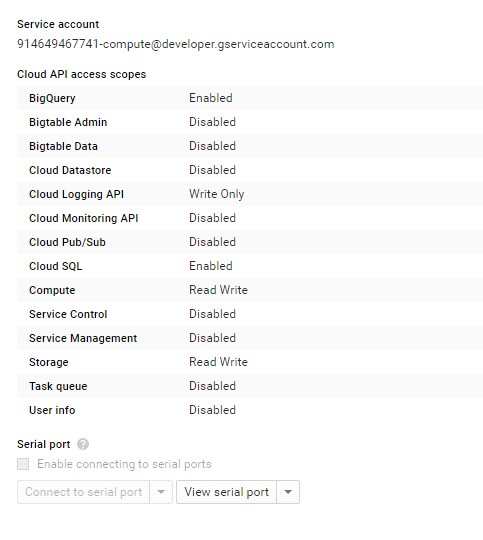Click Disabled value for Cloud Datastore

coord(213,170)
